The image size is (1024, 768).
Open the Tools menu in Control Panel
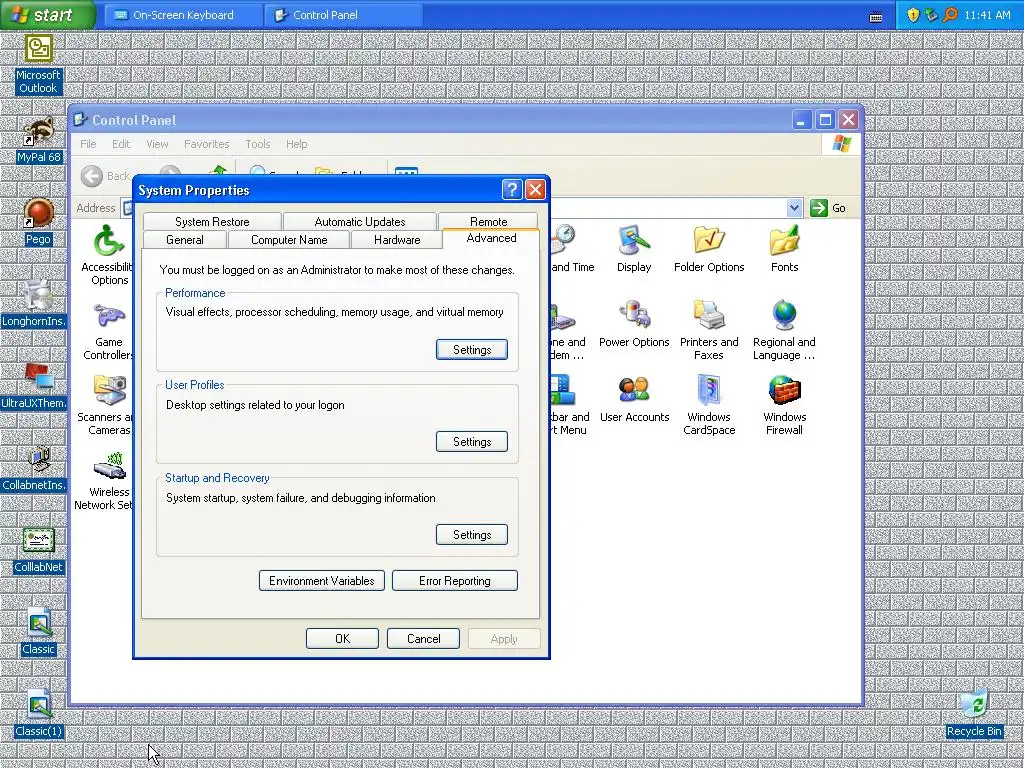tap(257, 144)
